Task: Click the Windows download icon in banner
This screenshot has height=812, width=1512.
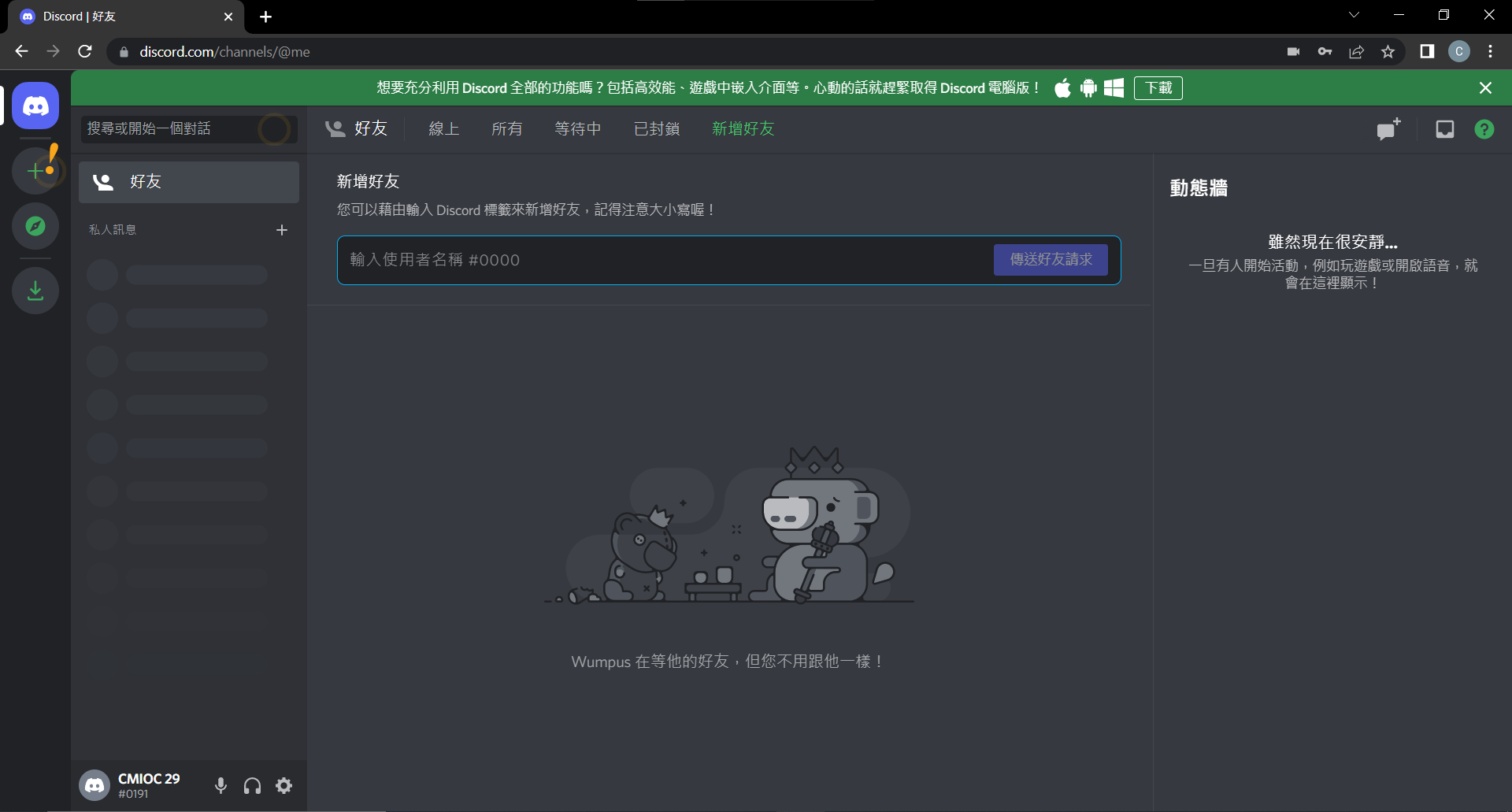Action: [x=1114, y=87]
